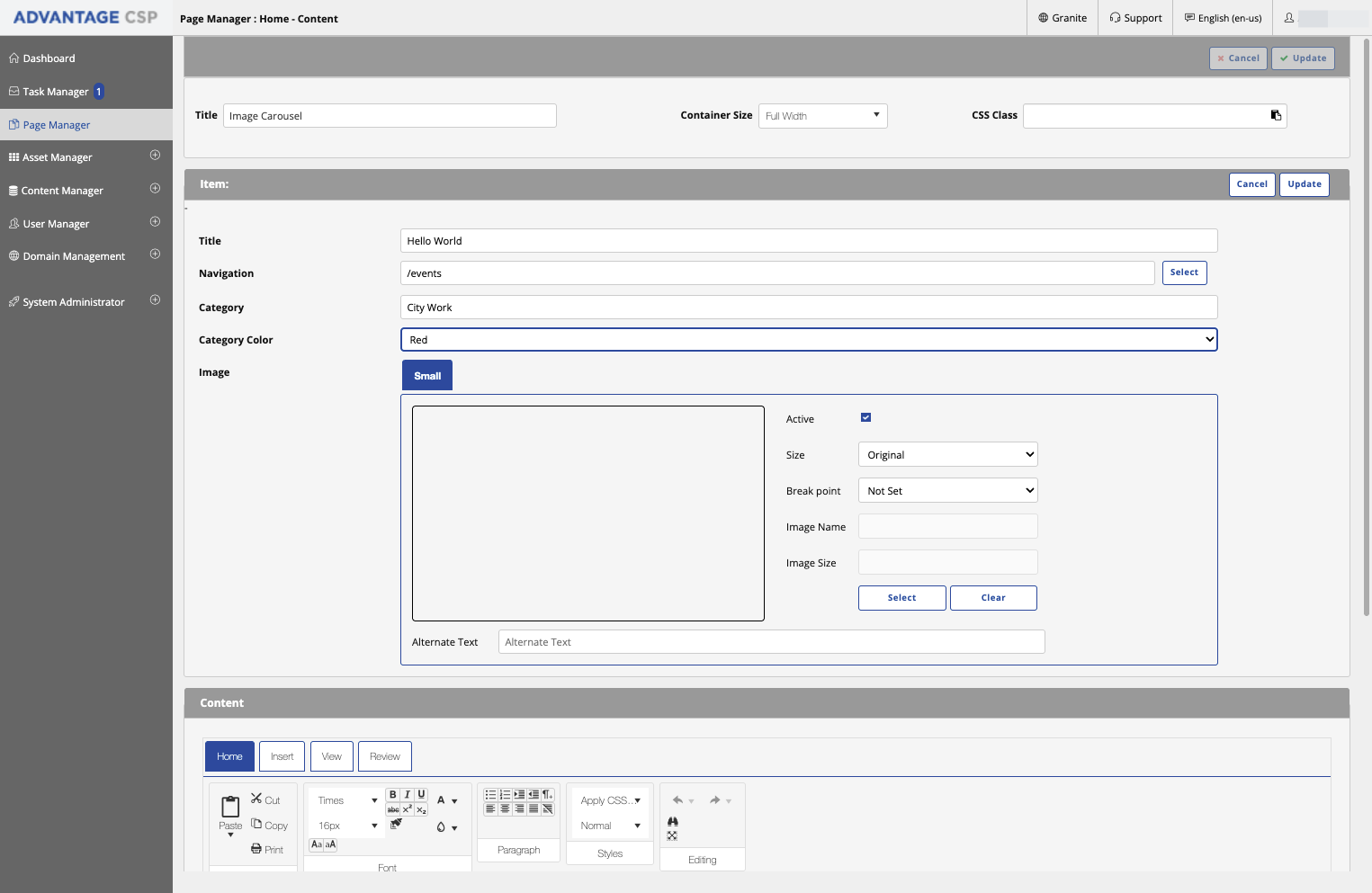Screen dimensions: 1372x893
Task: Click the Undo arrow icon
Action: tap(678, 800)
